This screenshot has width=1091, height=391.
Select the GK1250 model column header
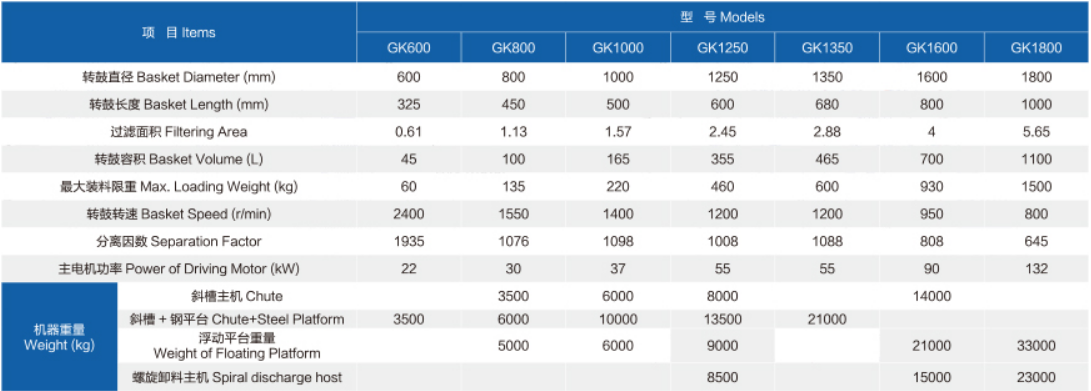[x=722, y=48]
